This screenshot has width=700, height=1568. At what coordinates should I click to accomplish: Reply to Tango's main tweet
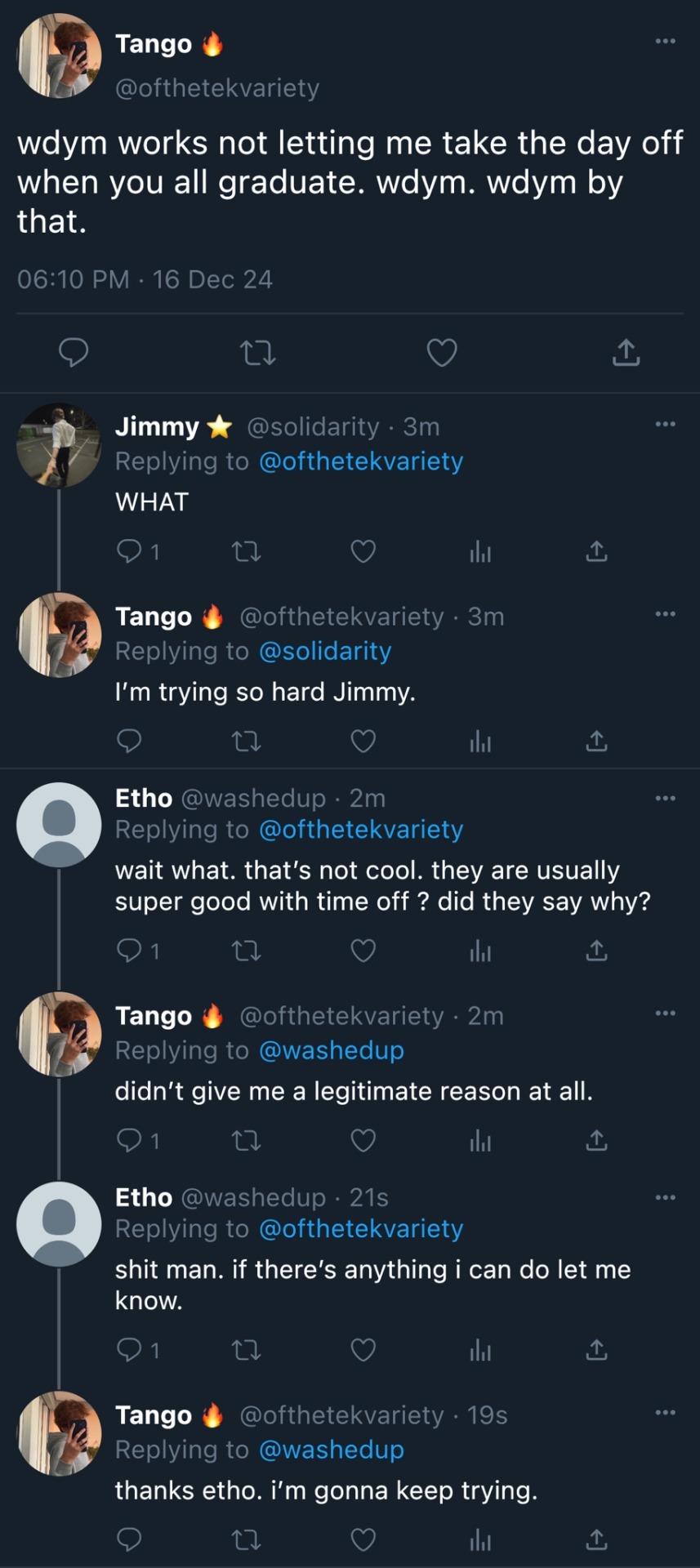tap(74, 353)
